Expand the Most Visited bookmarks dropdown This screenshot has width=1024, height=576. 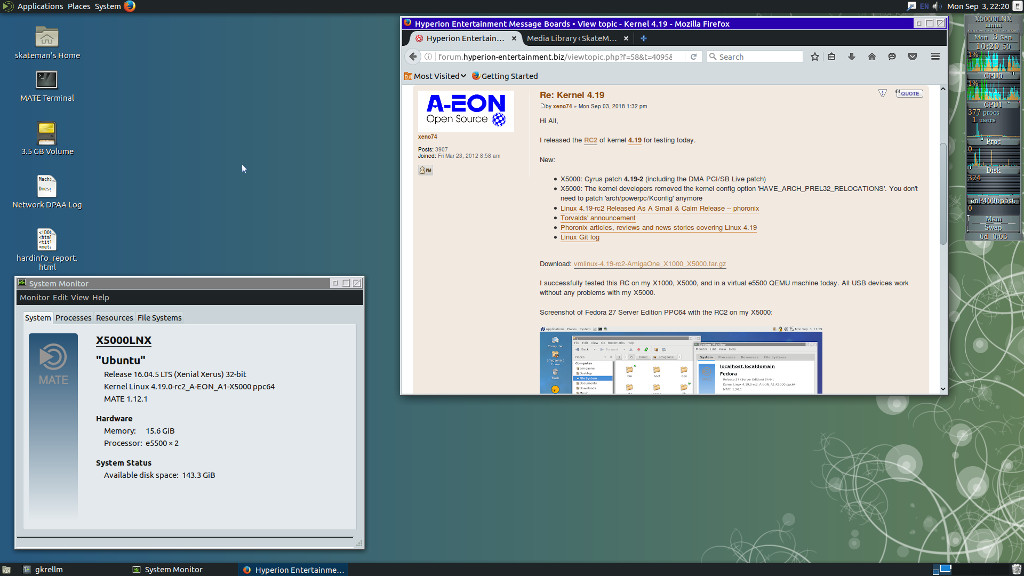click(x=435, y=76)
